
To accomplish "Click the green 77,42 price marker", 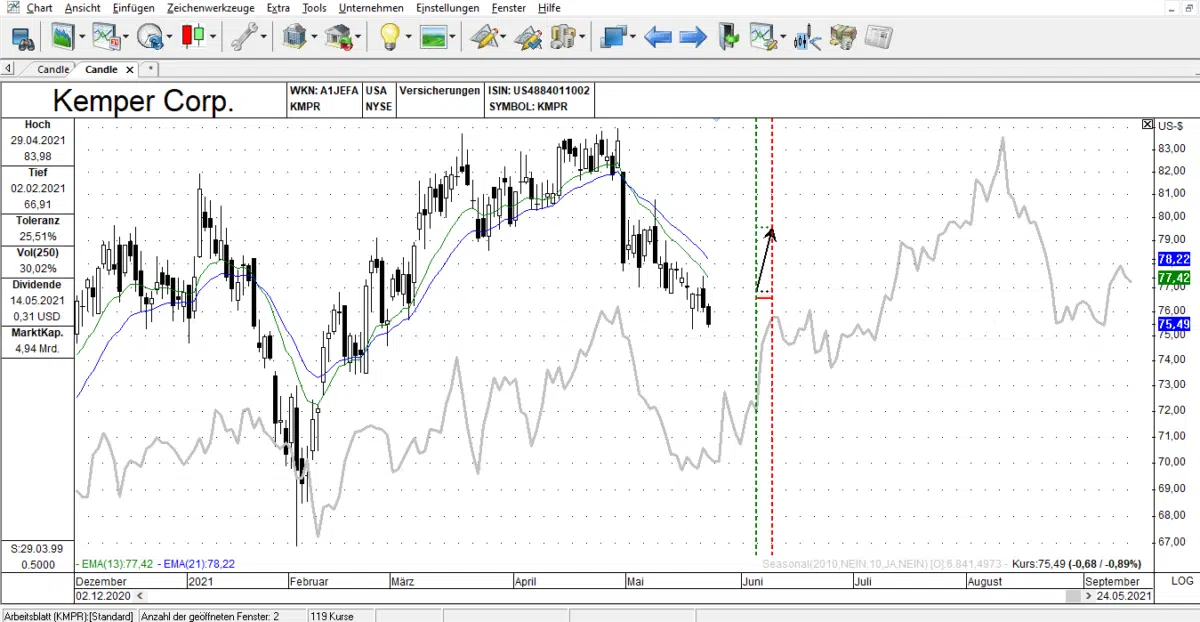I will [x=1172, y=277].
